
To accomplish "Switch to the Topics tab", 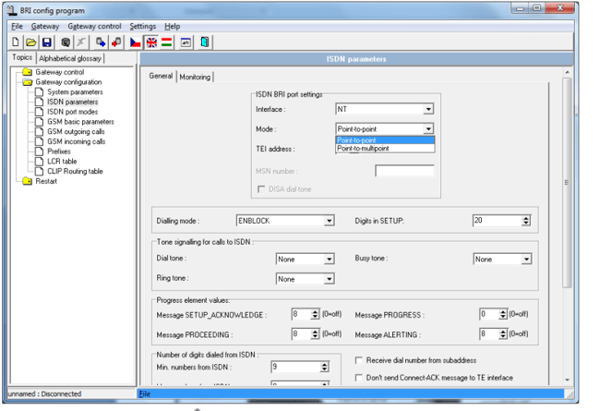I will pos(22,57).
